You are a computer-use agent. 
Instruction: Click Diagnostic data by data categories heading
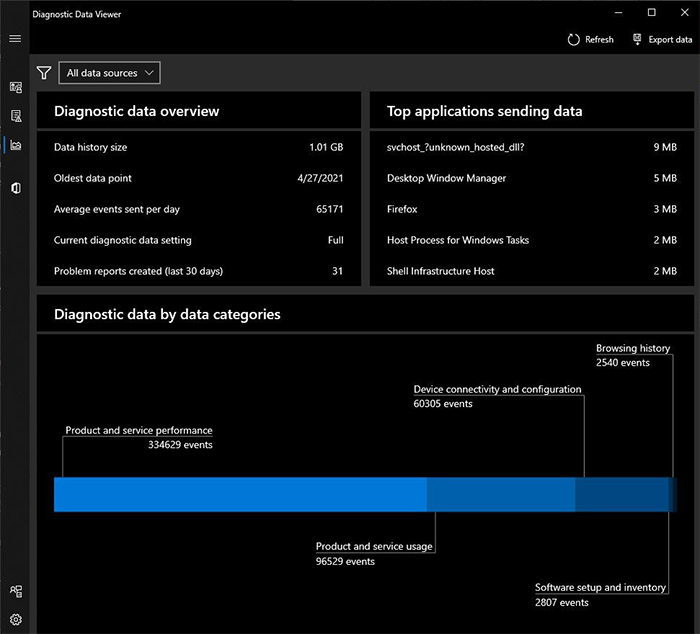point(167,314)
